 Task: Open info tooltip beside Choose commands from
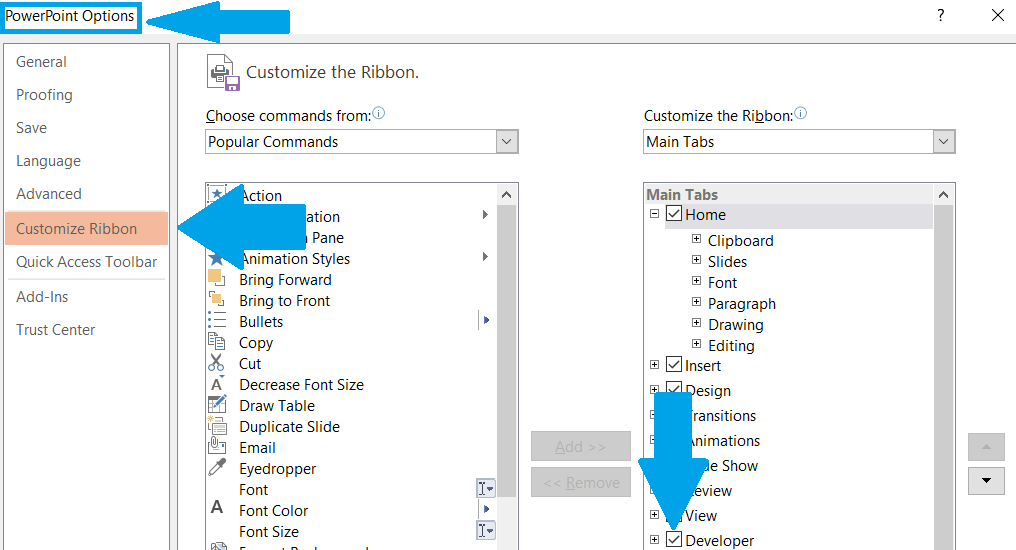click(x=378, y=113)
